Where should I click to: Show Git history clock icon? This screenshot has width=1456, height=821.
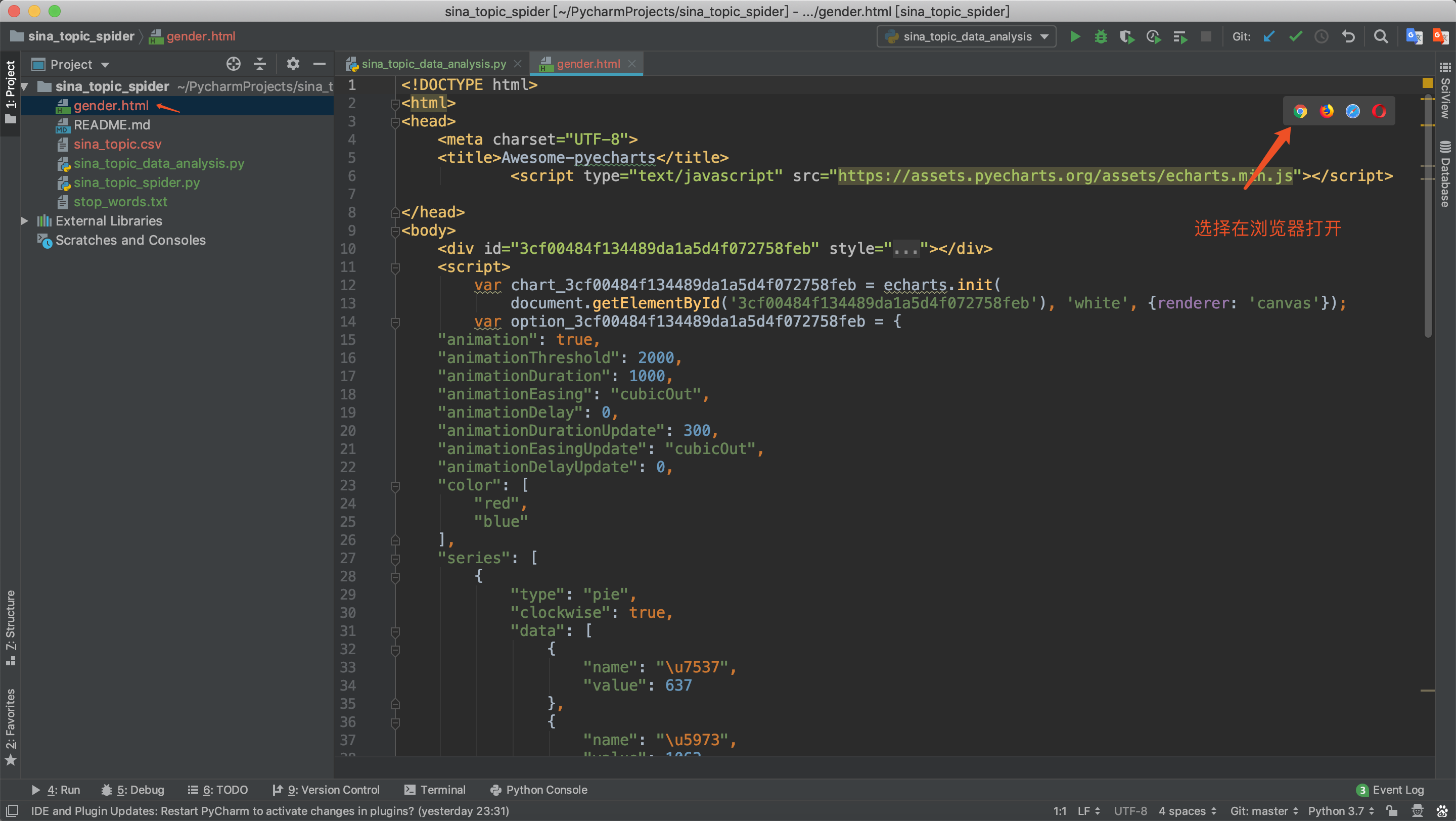point(1322,37)
